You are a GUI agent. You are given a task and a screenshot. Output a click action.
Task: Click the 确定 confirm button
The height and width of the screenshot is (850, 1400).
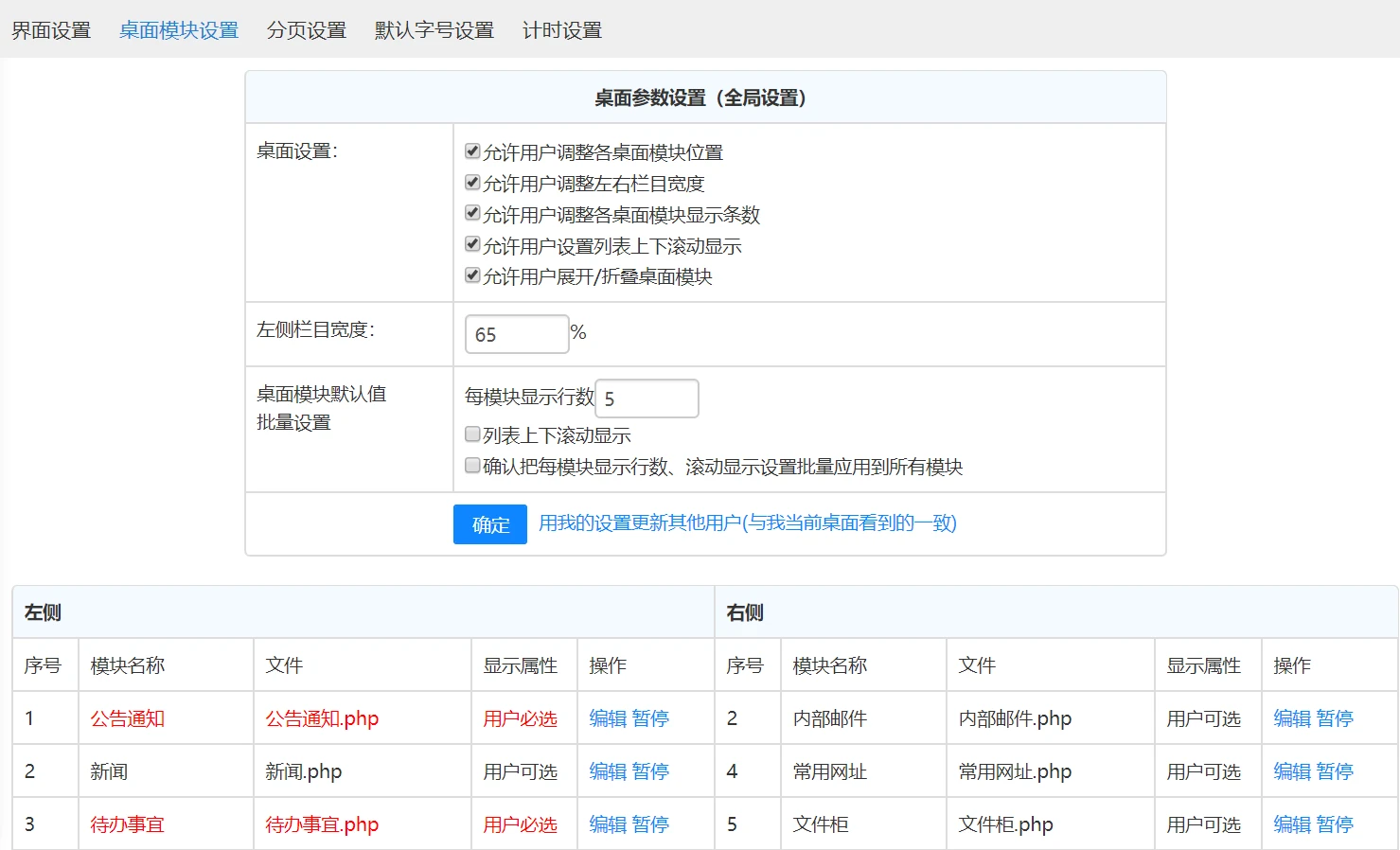[489, 524]
